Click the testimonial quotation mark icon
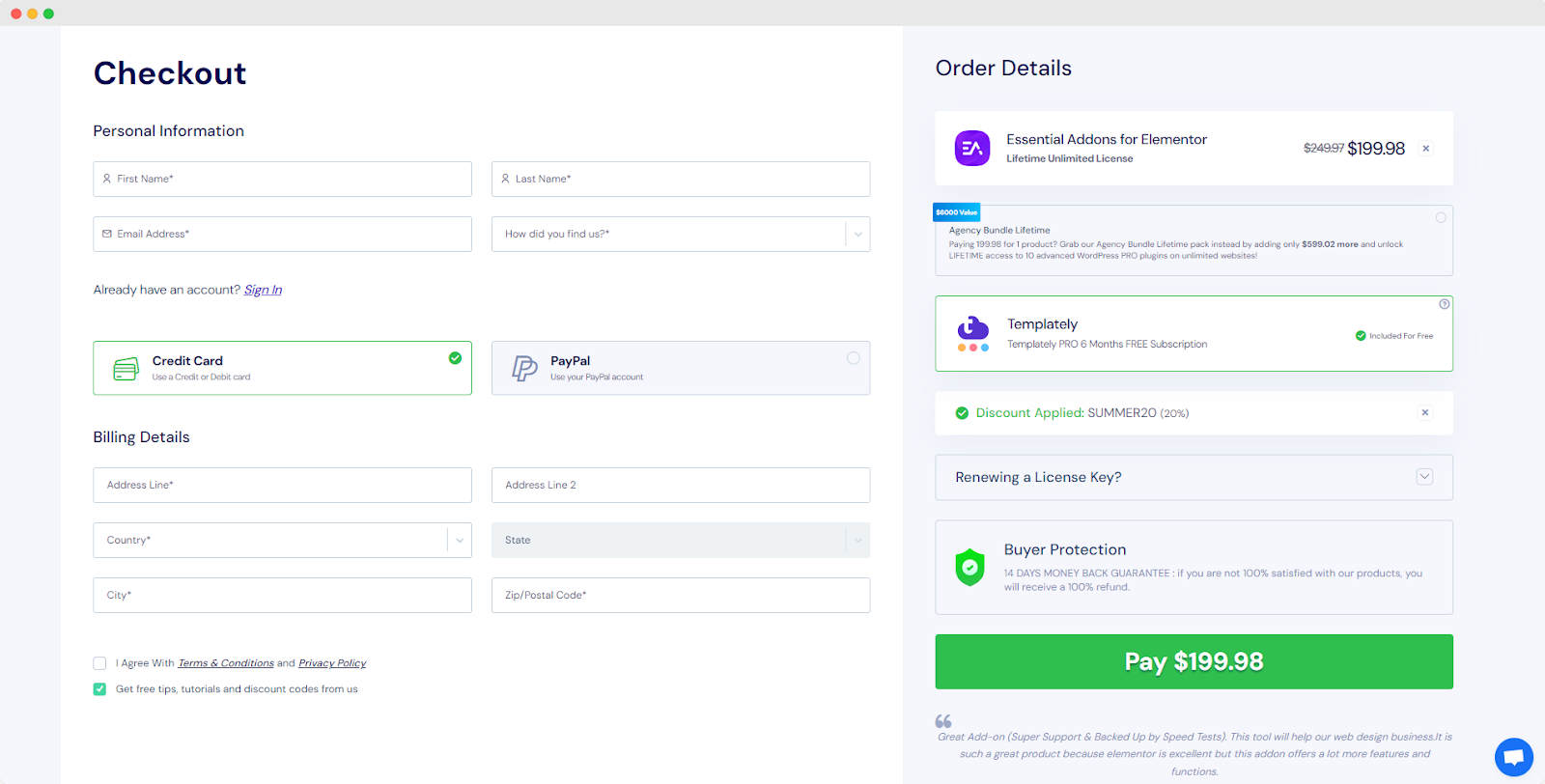The height and width of the screenshot is (784, 1545). [x=943, y=721]
